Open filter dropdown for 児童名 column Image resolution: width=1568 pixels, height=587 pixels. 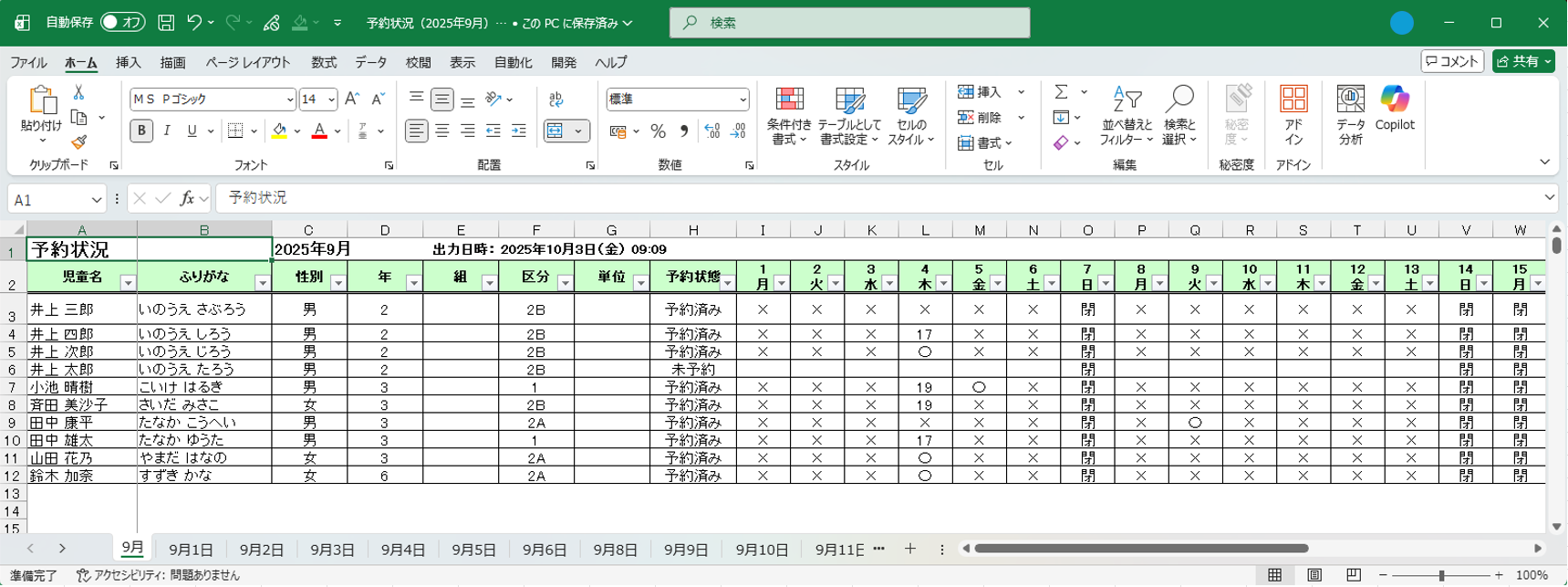pos(128,284)
